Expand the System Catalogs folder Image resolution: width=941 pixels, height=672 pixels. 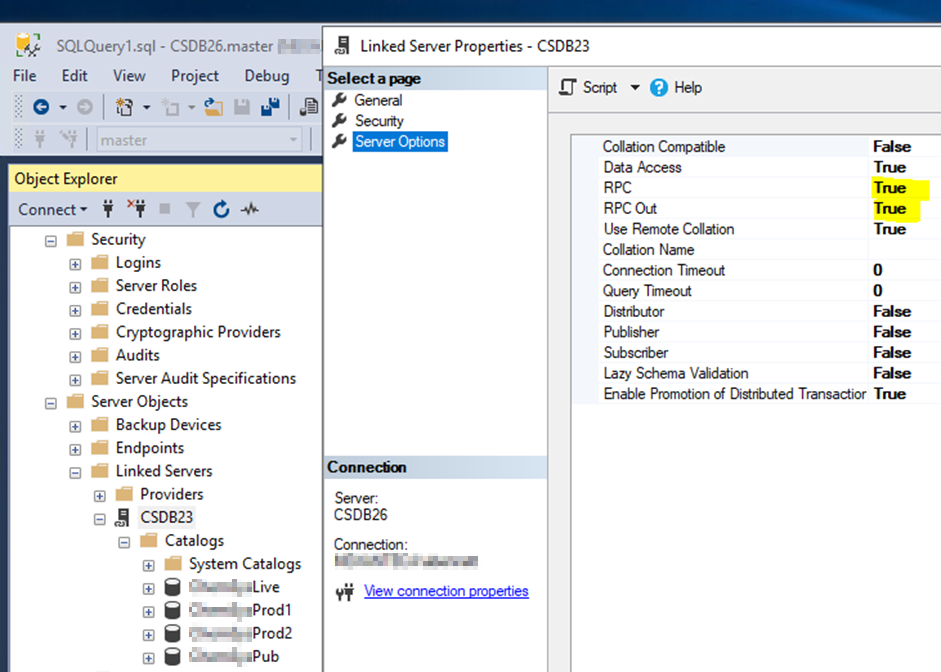tap(148, 565)
